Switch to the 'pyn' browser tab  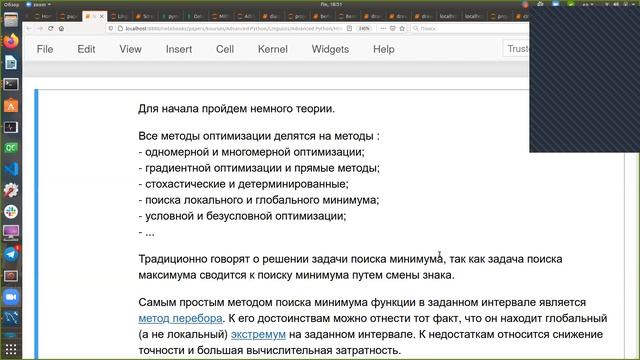(x=171, y=16)
